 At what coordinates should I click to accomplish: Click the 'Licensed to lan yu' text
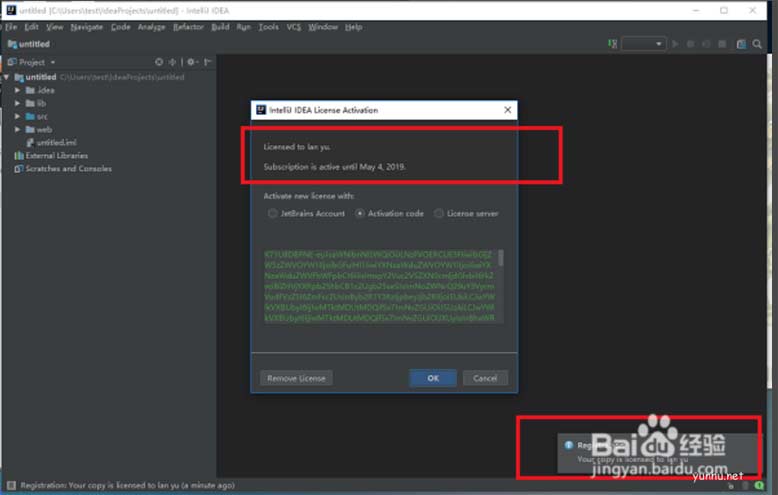click(x=297, y=147)
